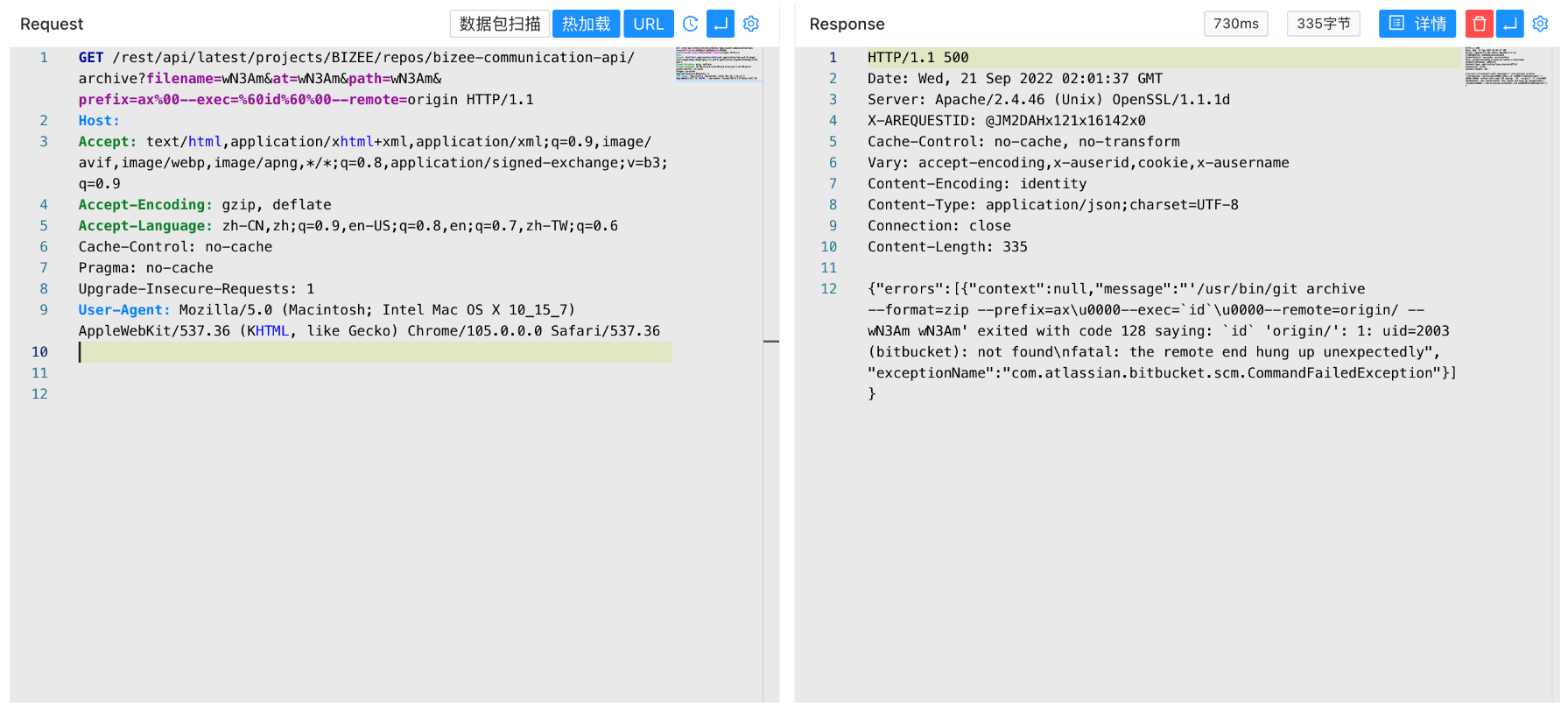Screen dimensions: 1568x707
Task: Click the 730ms response time tag
Action: tap(1236, 24)
